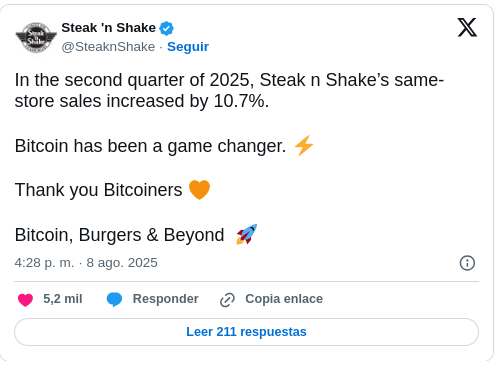Like the tweet with heart icon
The height and width of the screenshot is (374, 497).
tap(25, 300)
